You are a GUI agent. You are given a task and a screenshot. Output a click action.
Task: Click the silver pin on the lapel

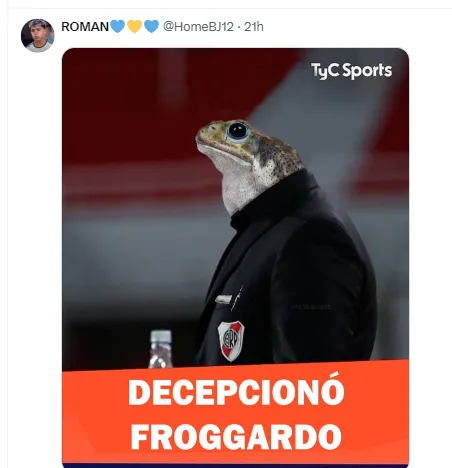(x=223, y=299)
